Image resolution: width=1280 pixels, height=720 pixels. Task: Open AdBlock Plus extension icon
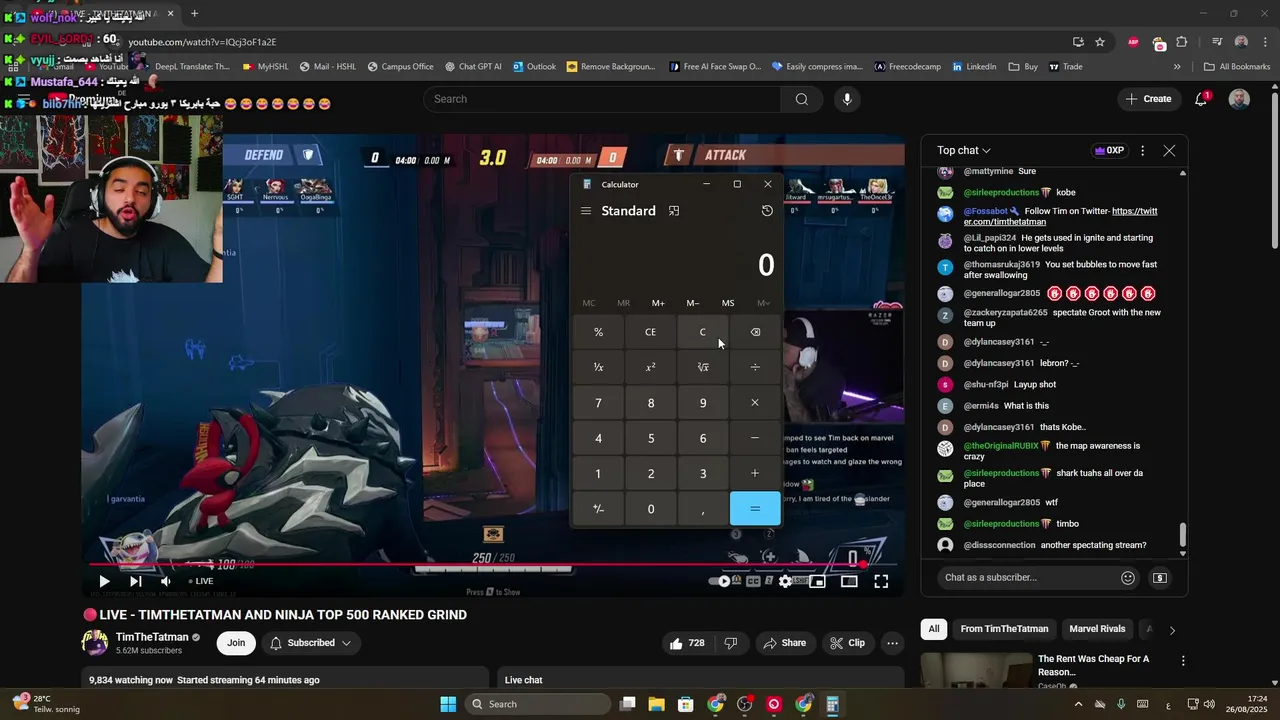(x=1133, y=42)
